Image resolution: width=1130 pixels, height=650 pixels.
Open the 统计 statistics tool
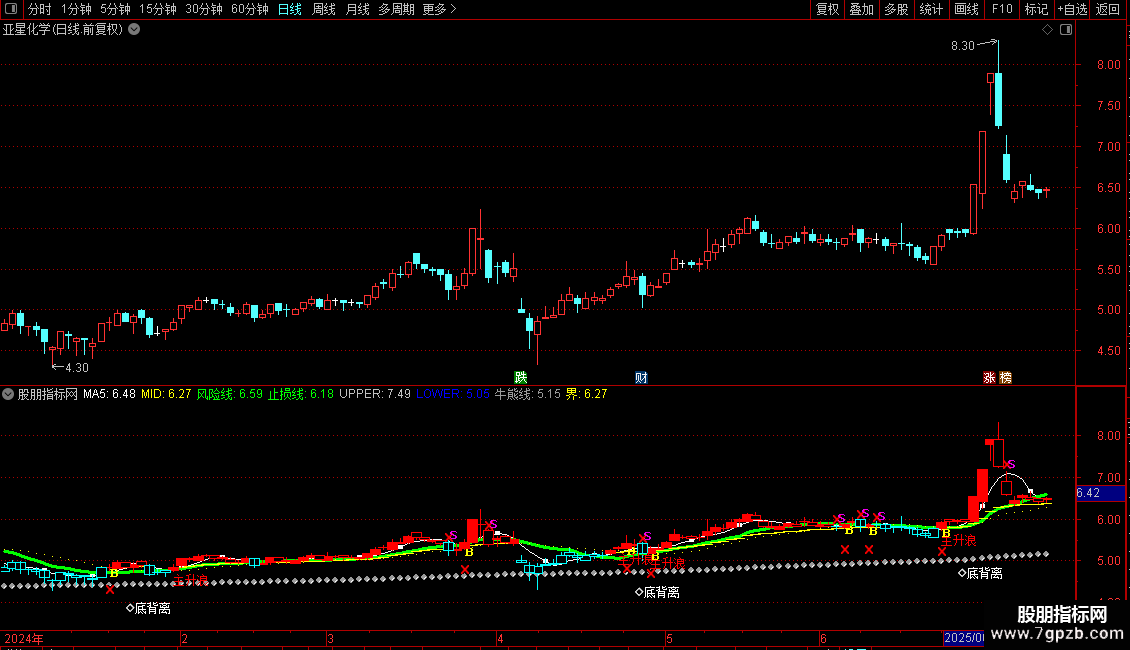pyautogui.click(x=930, y=9)
